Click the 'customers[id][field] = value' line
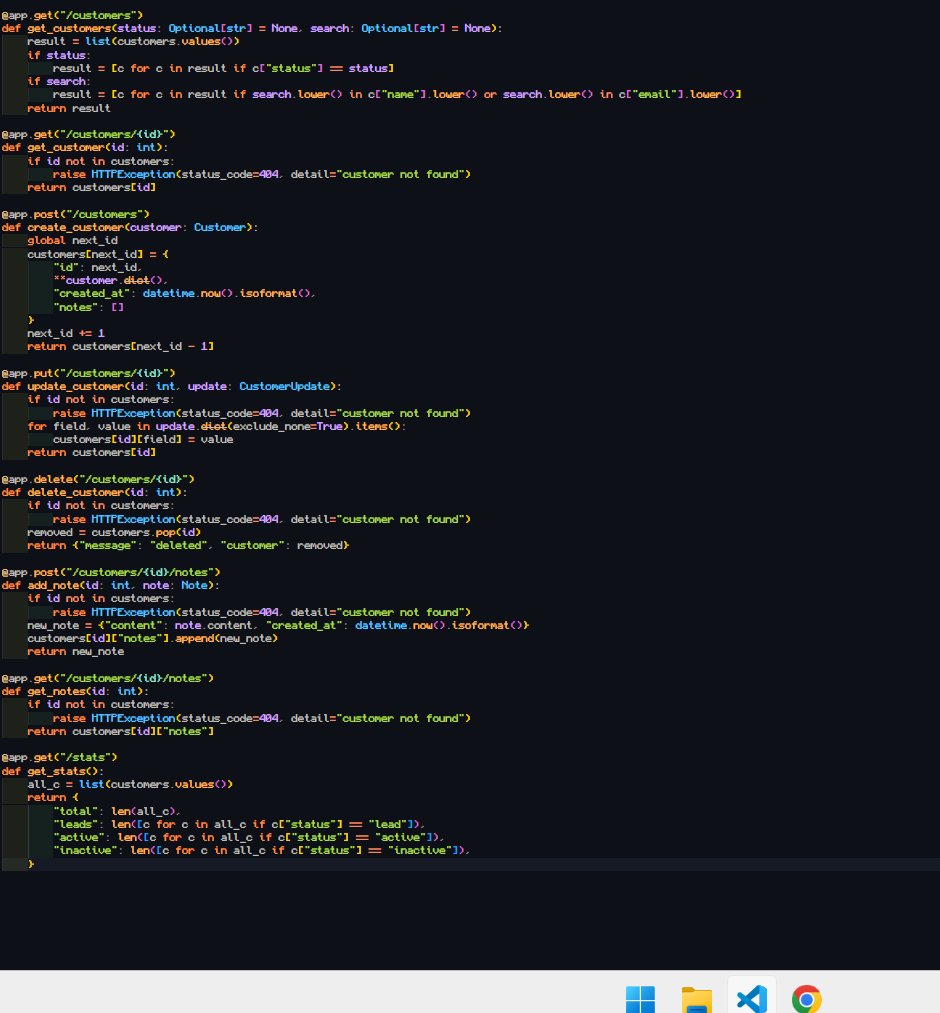 143,439
